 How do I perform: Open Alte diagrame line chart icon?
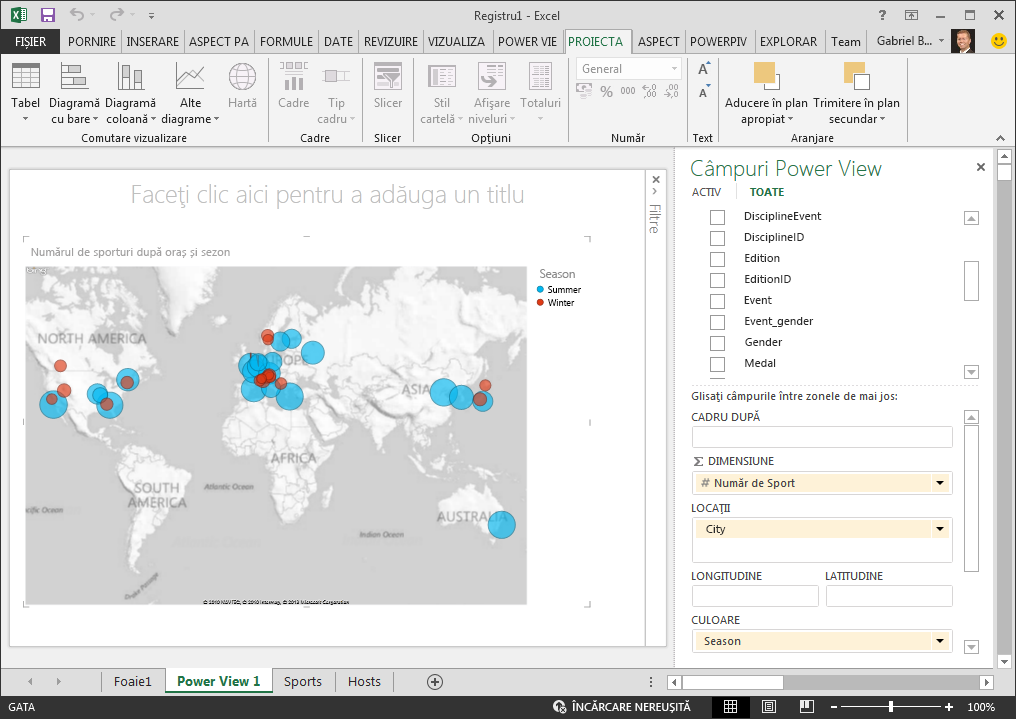(190, 76)
